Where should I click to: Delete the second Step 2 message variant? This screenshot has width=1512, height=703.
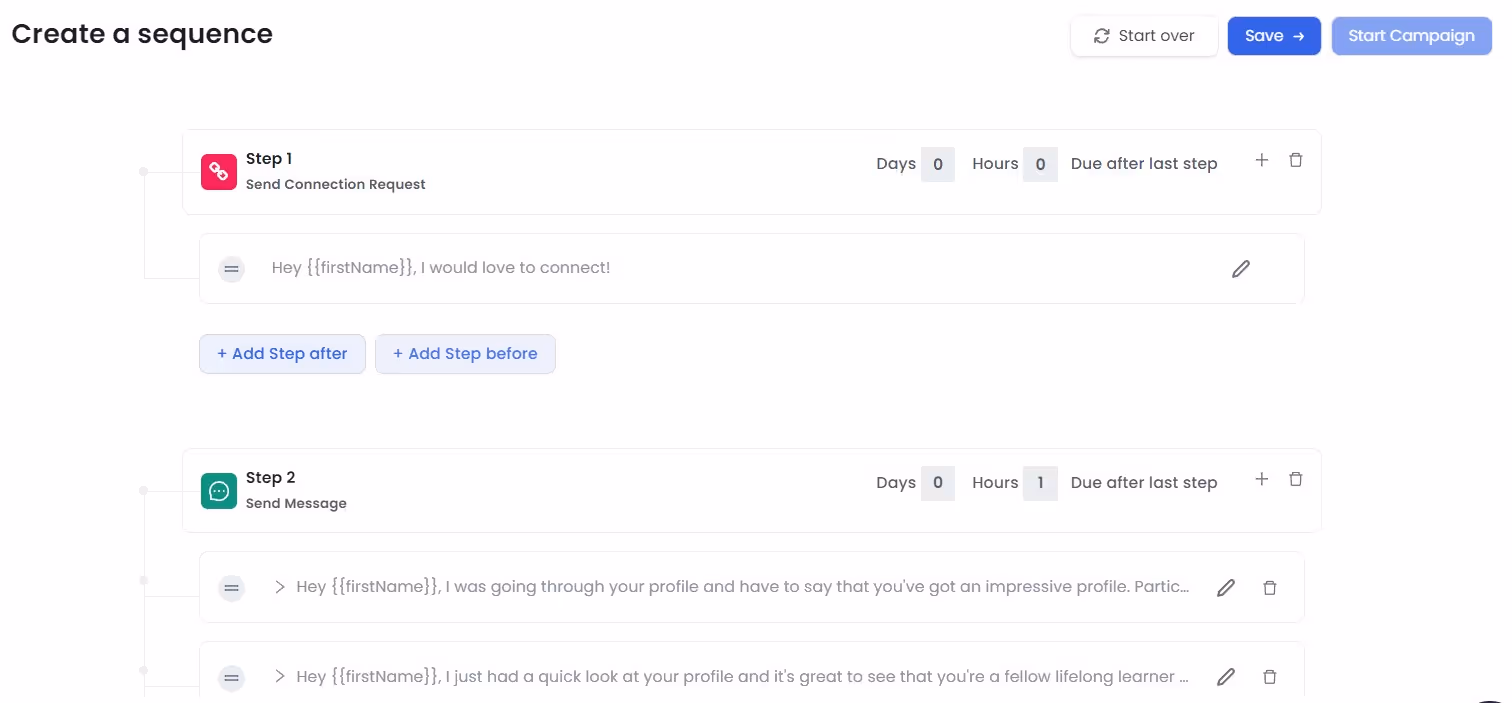click(1269, 676)
